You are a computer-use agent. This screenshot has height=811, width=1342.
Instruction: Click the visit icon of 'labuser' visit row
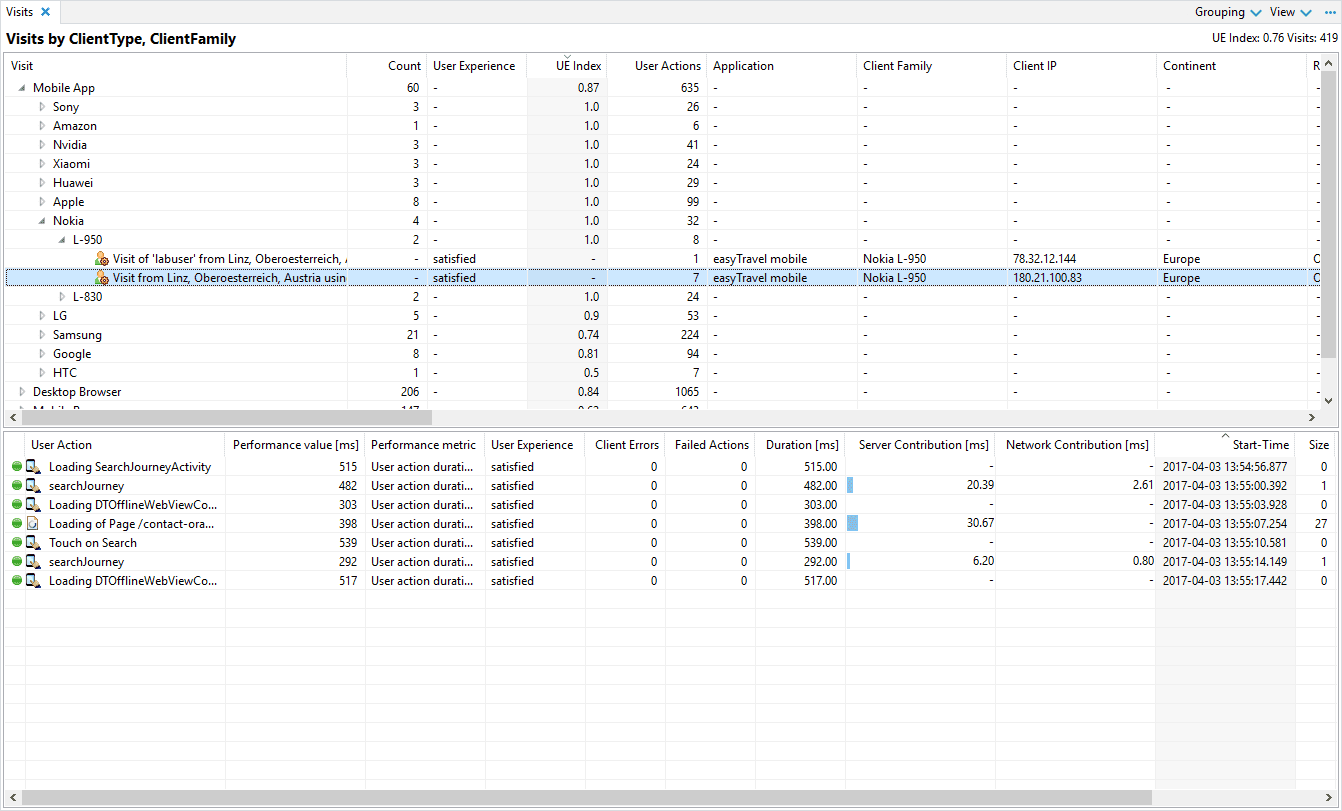(101, 259)
